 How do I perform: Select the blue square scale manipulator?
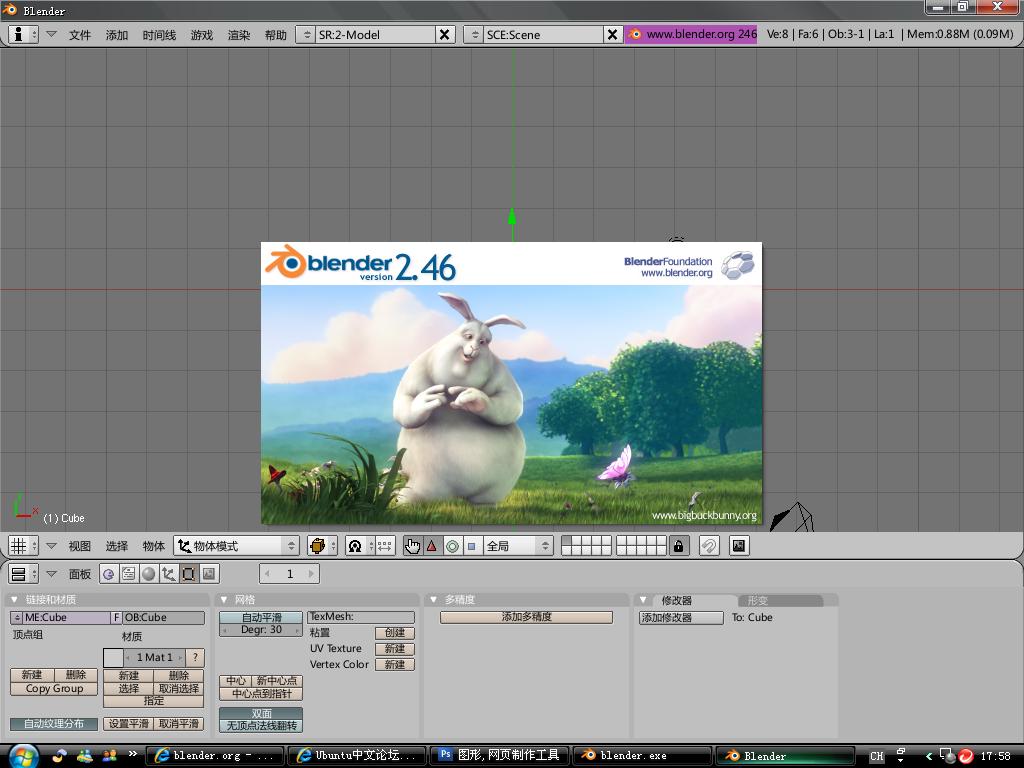472,546
